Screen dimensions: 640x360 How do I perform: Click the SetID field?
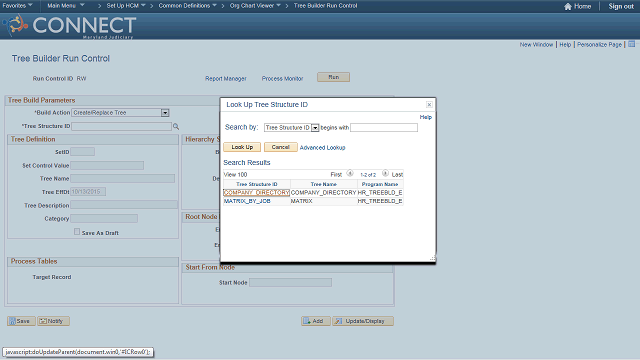pos(82,152)
